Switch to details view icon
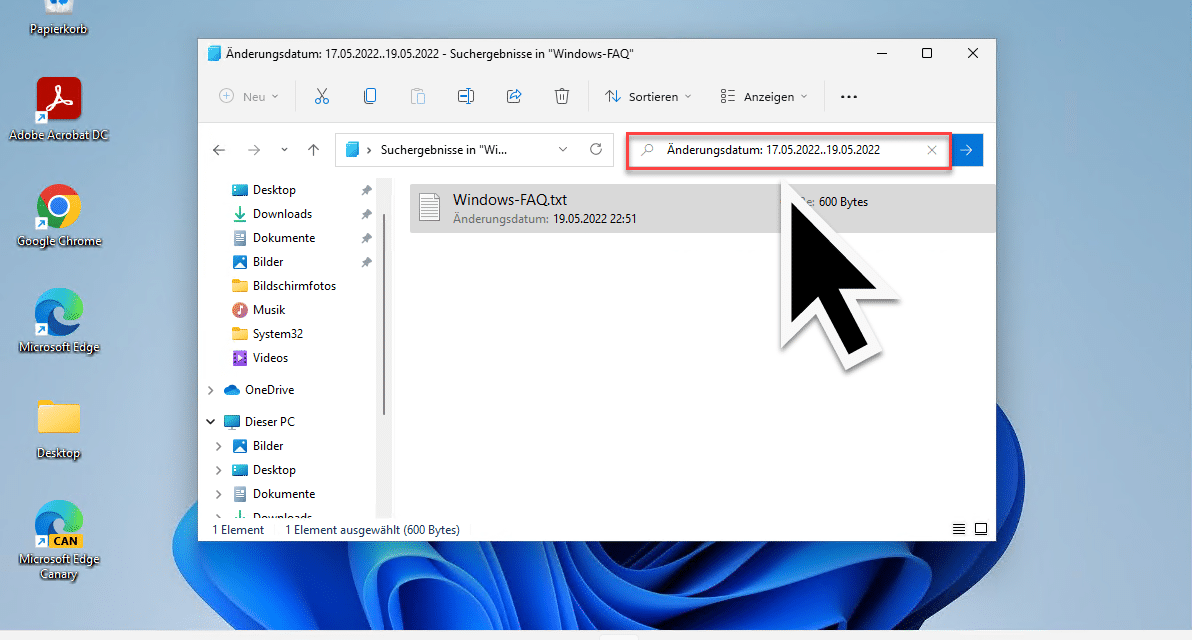Viewport: 1192px width, 640px height. click(959, 529)
